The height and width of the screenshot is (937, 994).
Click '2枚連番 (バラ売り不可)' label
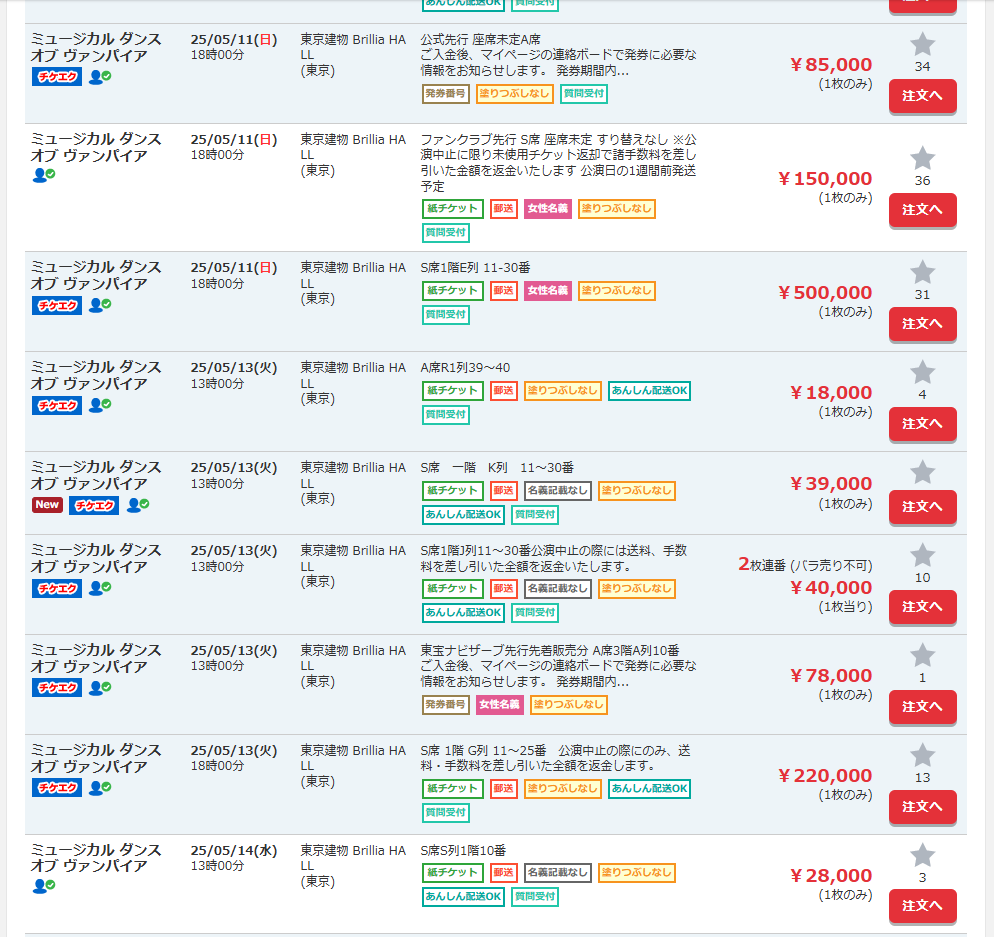(x=805, y=564)
